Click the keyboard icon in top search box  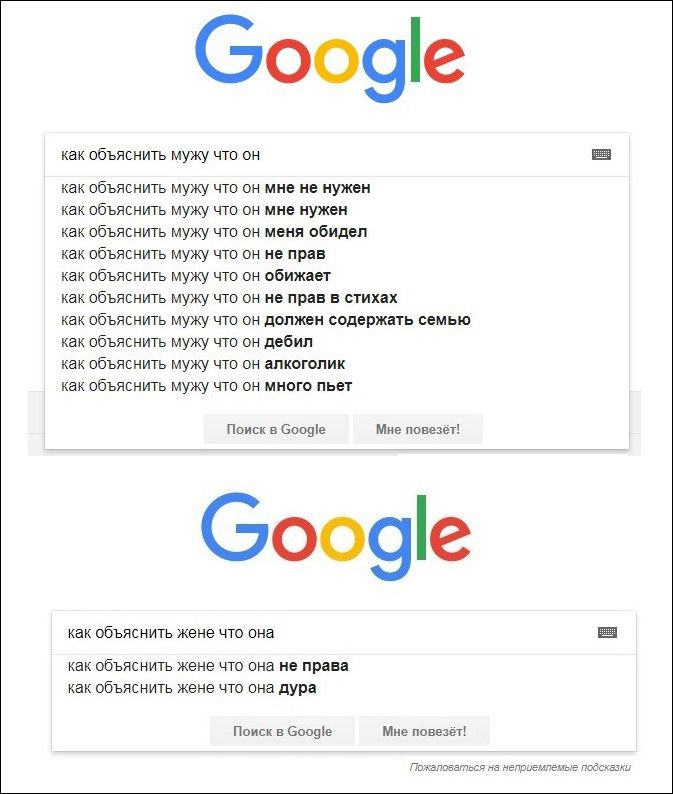coord(601,154)
